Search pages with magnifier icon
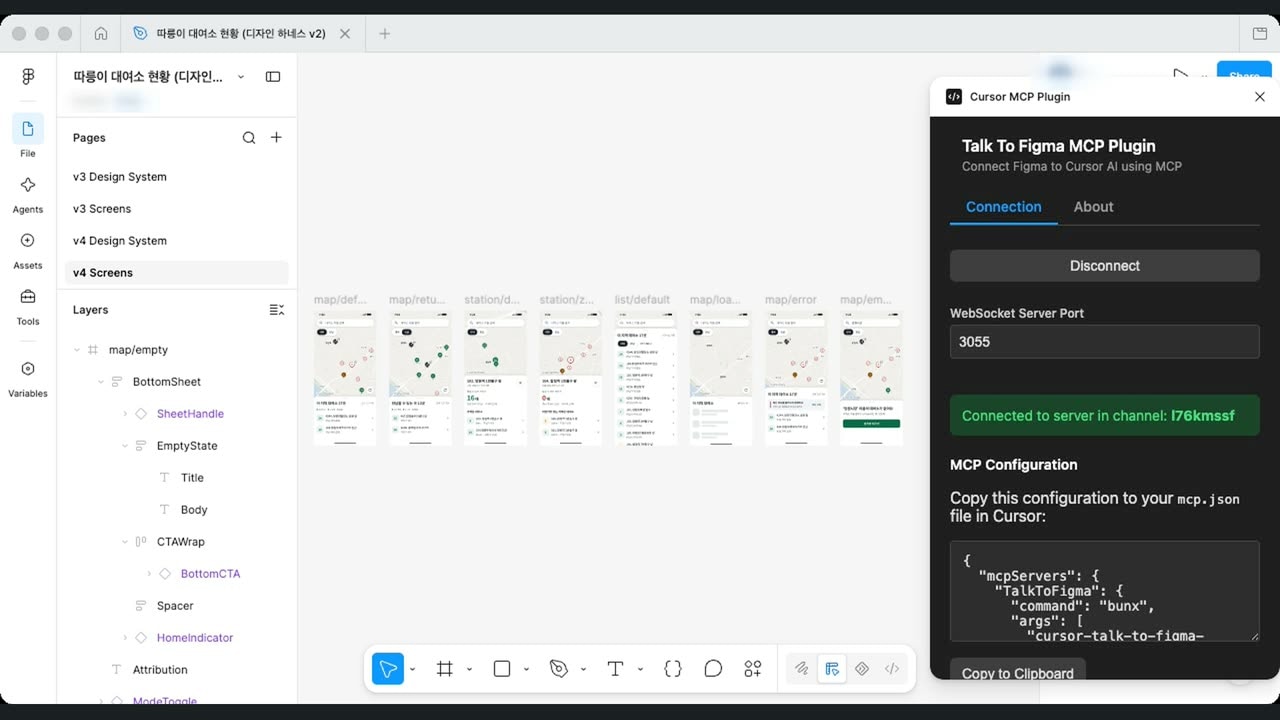This screenshot has width=1280, height=720. (x=249, y=138)
